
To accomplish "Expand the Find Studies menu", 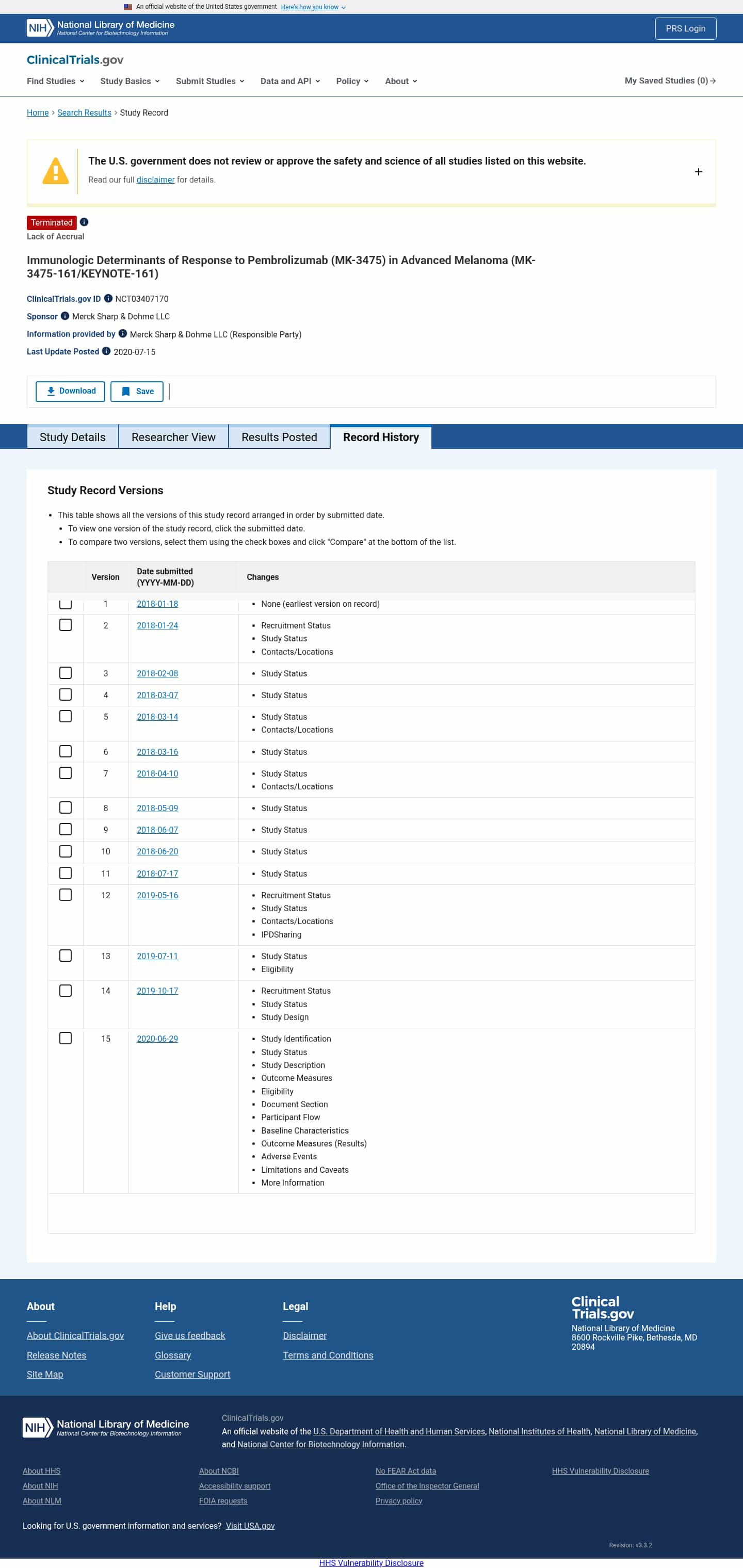I will tap(55, 81).
